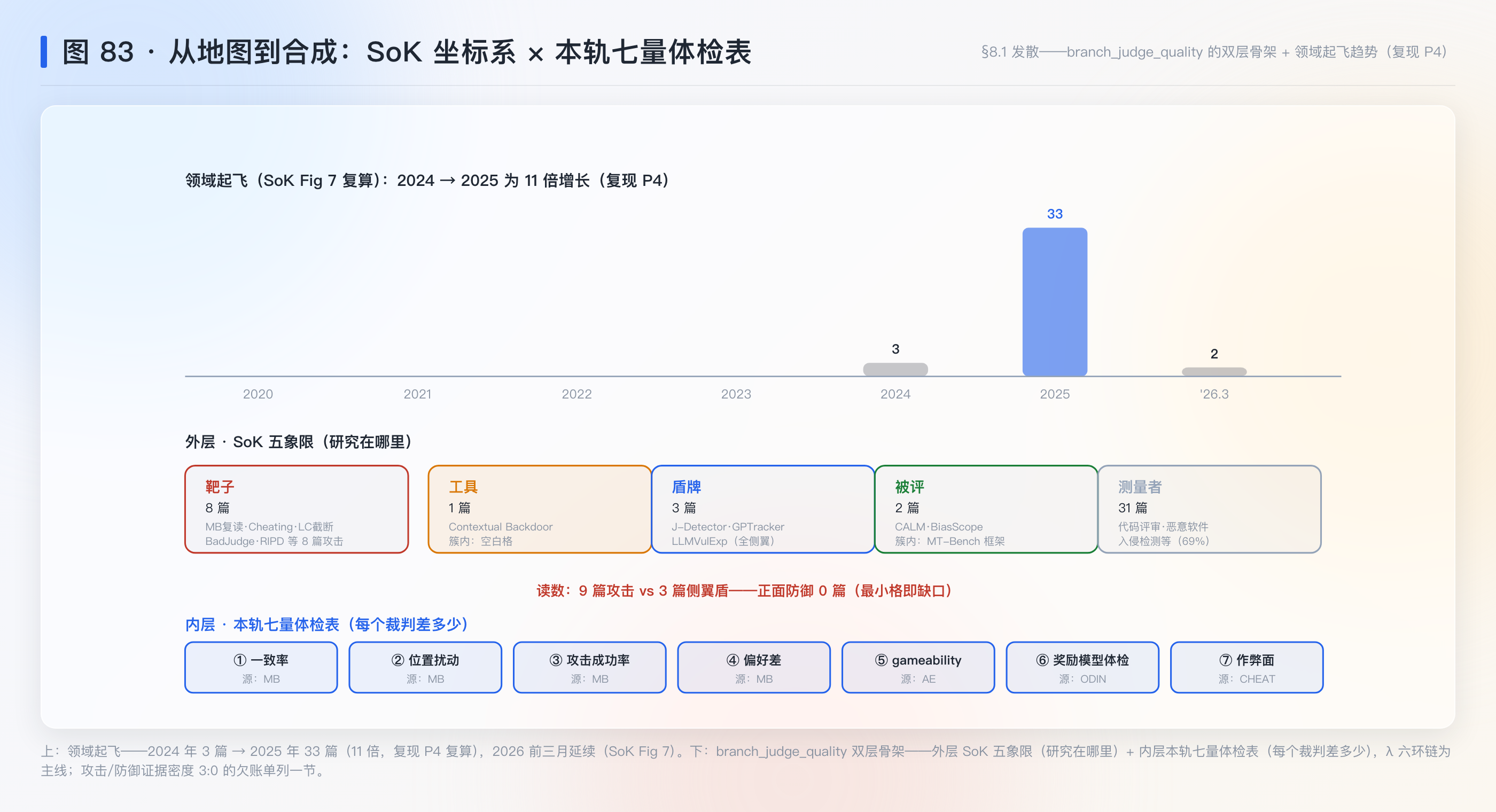Click the footer caption beginning 上：领域起飞
The image size is (1496, 812).
click(x=746, y=761)
